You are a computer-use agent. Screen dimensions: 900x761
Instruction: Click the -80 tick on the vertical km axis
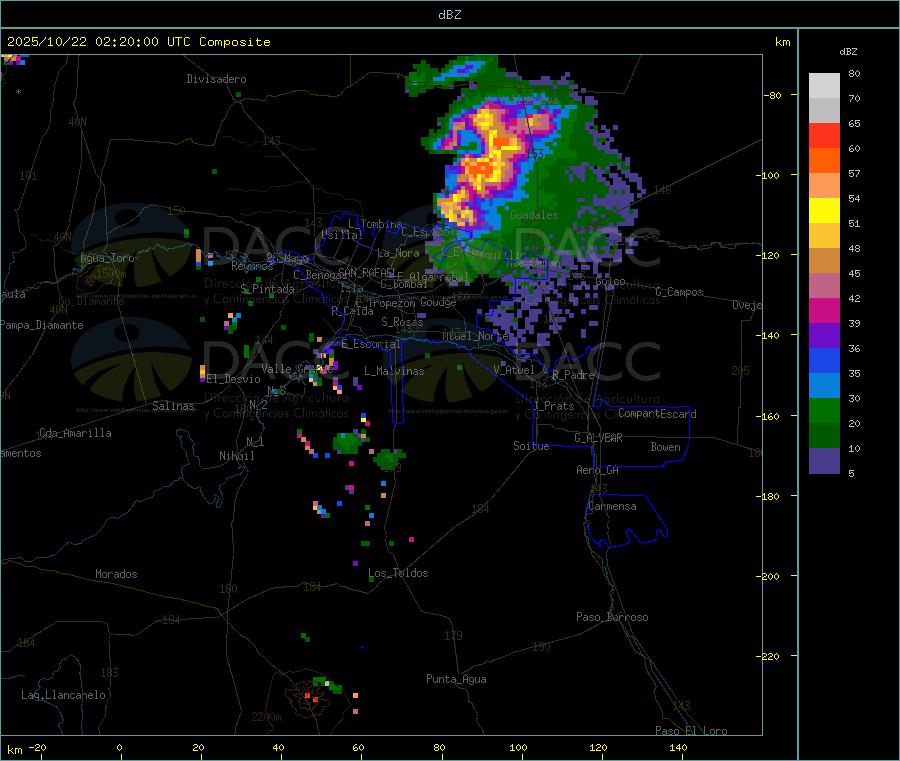pyautogui.click(x=773, y=95)
